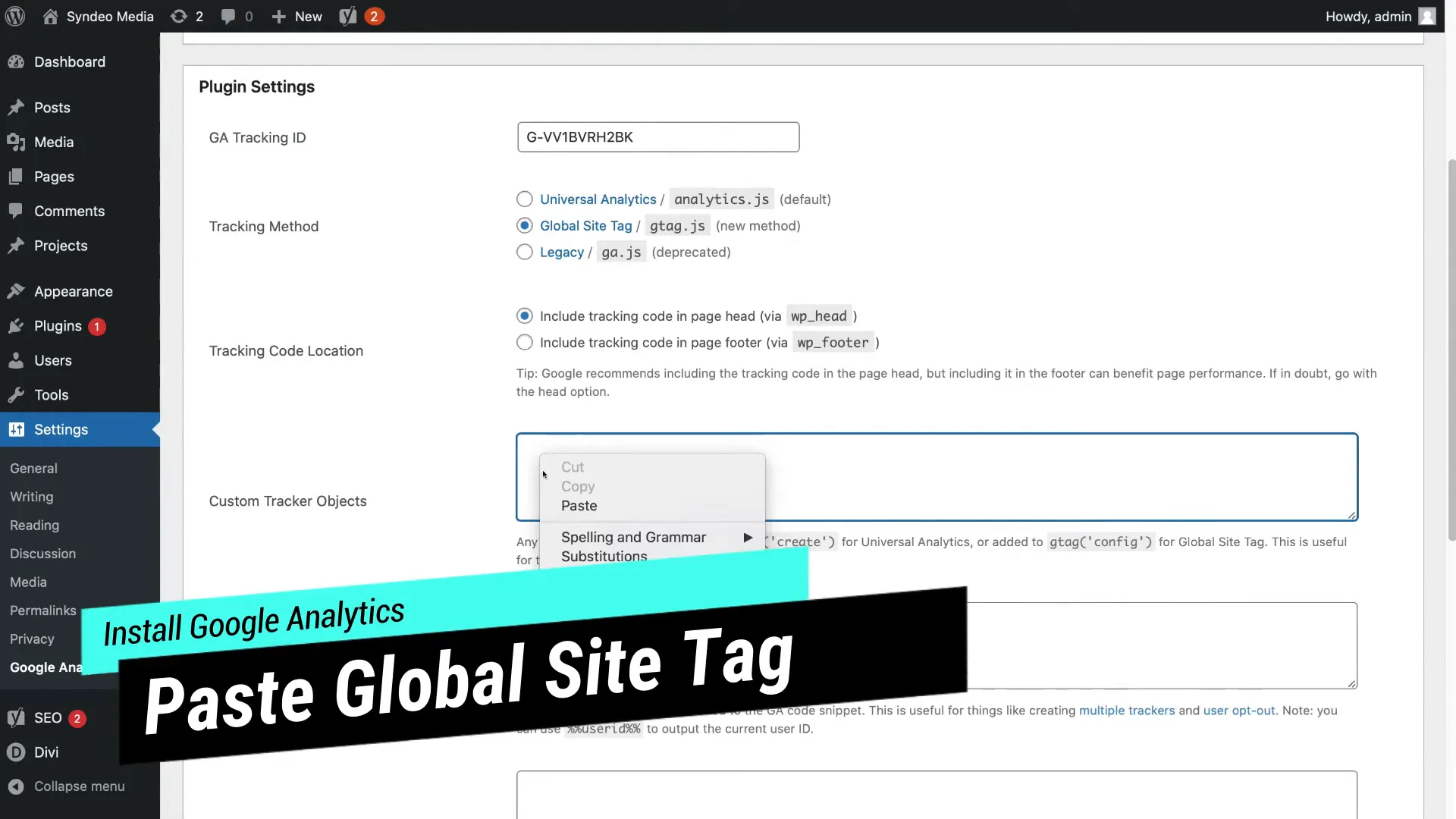
Task: Select Global Site Tag radio button
Action: tap(524, 225)
